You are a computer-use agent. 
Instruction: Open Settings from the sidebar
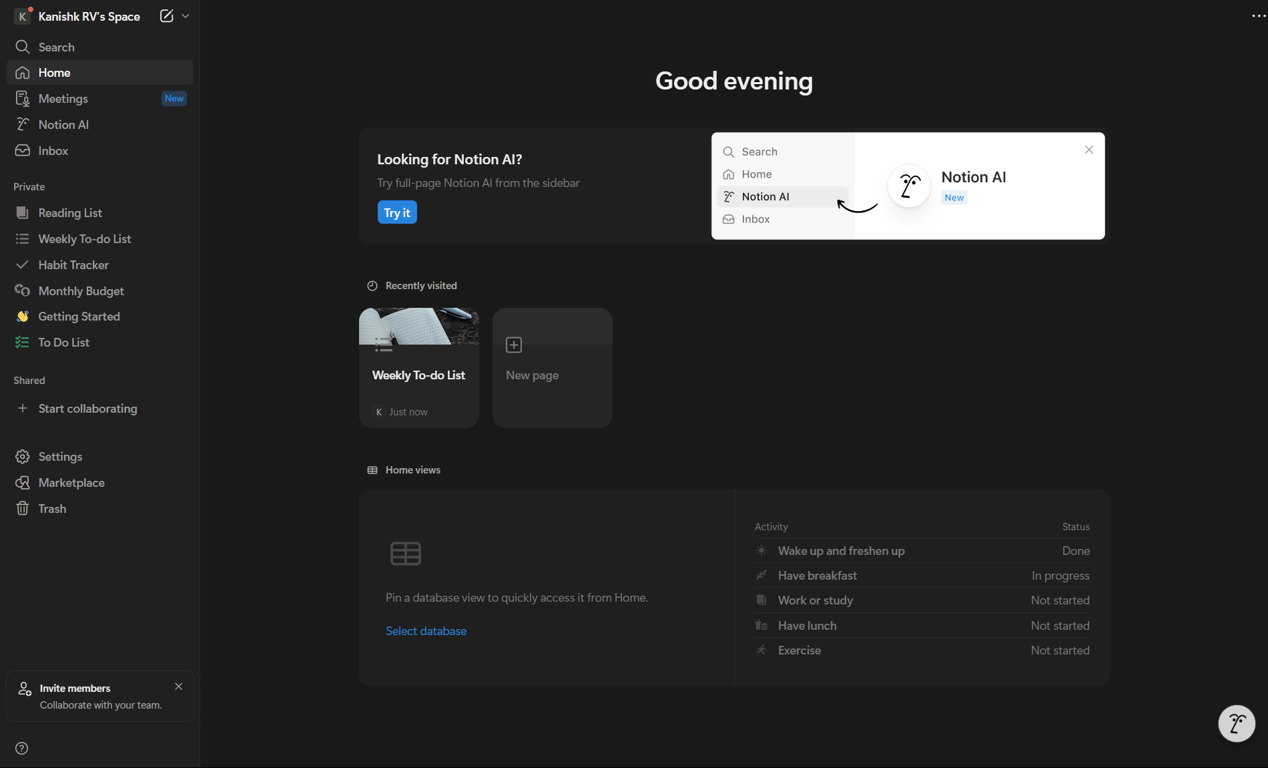100,457
